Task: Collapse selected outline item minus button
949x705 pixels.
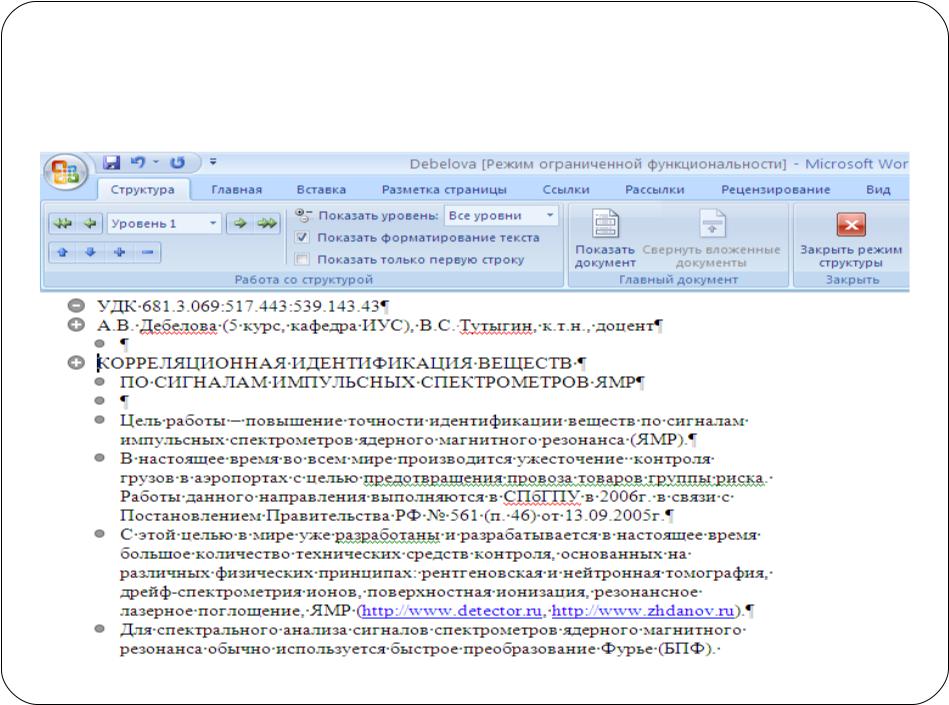Action: pyautogui.click(x=147, y=252)
